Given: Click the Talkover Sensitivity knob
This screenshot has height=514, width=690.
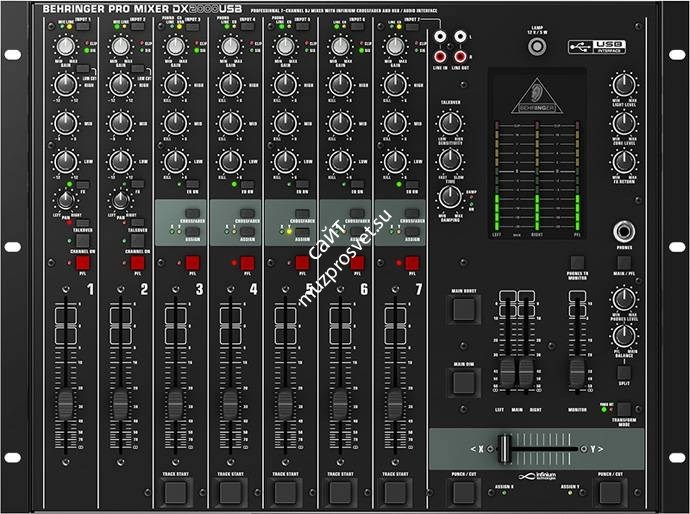Looking at the screenshot, I should [x=450, y=123].
